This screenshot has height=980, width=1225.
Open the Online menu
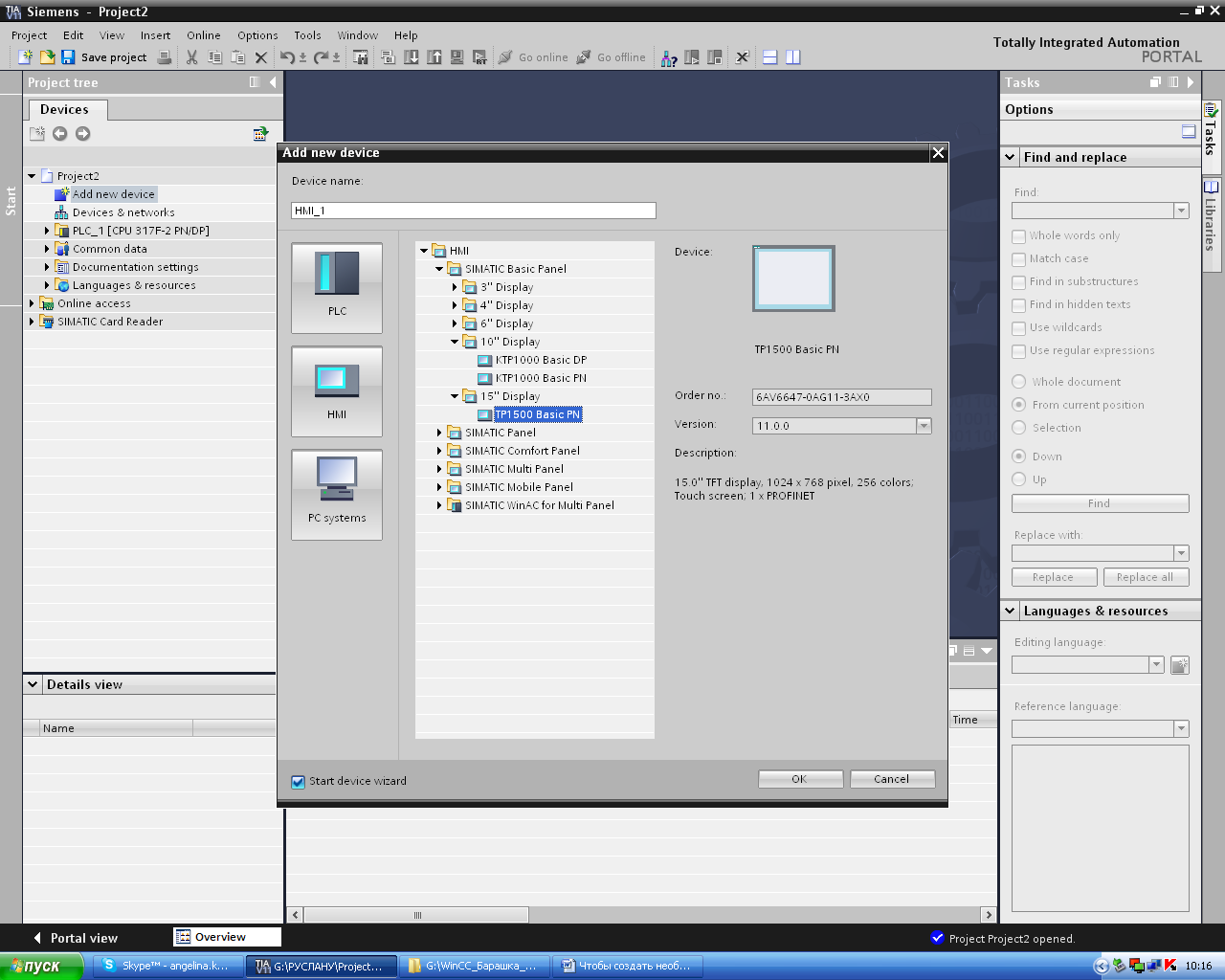[x=203, y=35]
